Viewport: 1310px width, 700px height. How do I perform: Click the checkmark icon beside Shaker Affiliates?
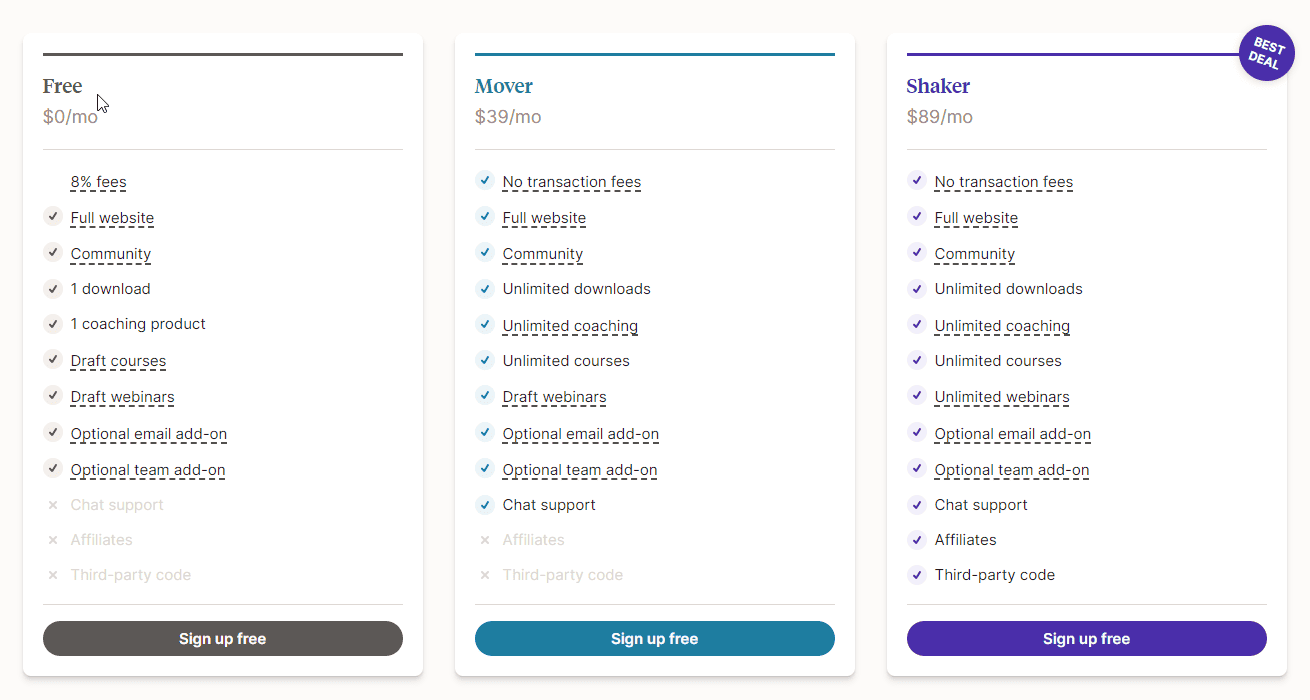[917, 540]
